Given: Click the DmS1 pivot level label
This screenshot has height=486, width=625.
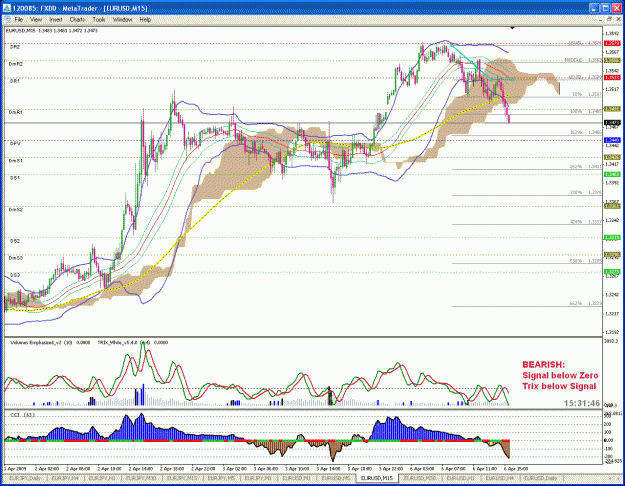Looking at the screenshot, I should click(16, 161).
